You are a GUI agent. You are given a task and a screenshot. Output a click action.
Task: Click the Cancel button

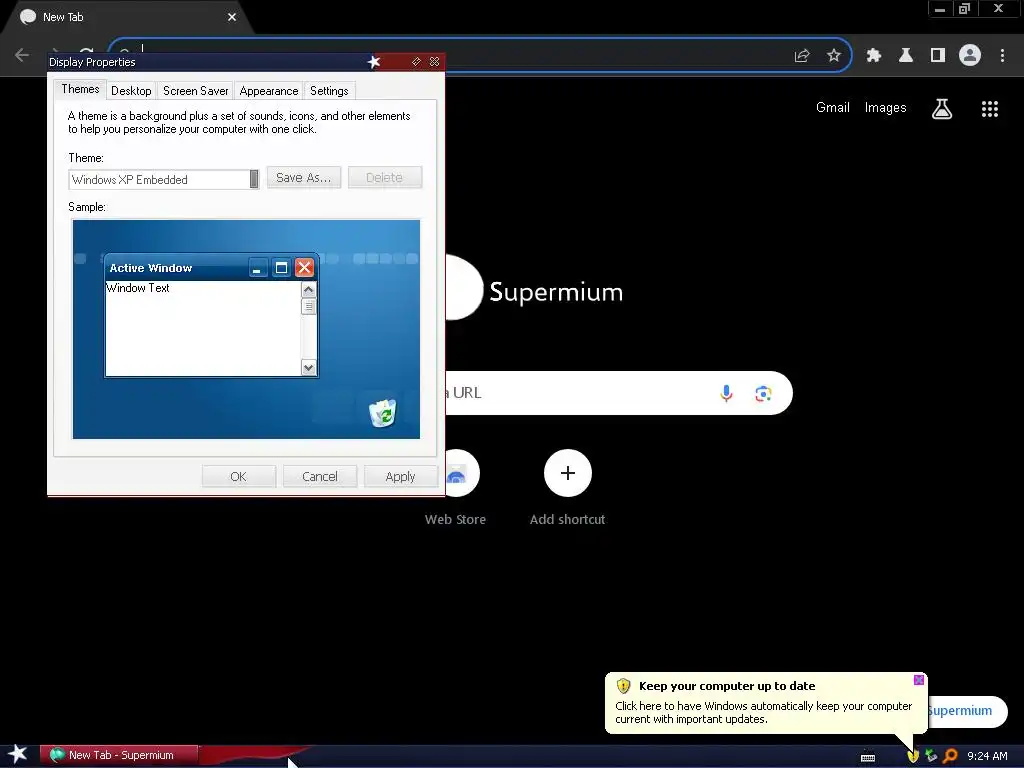(320, 477)
